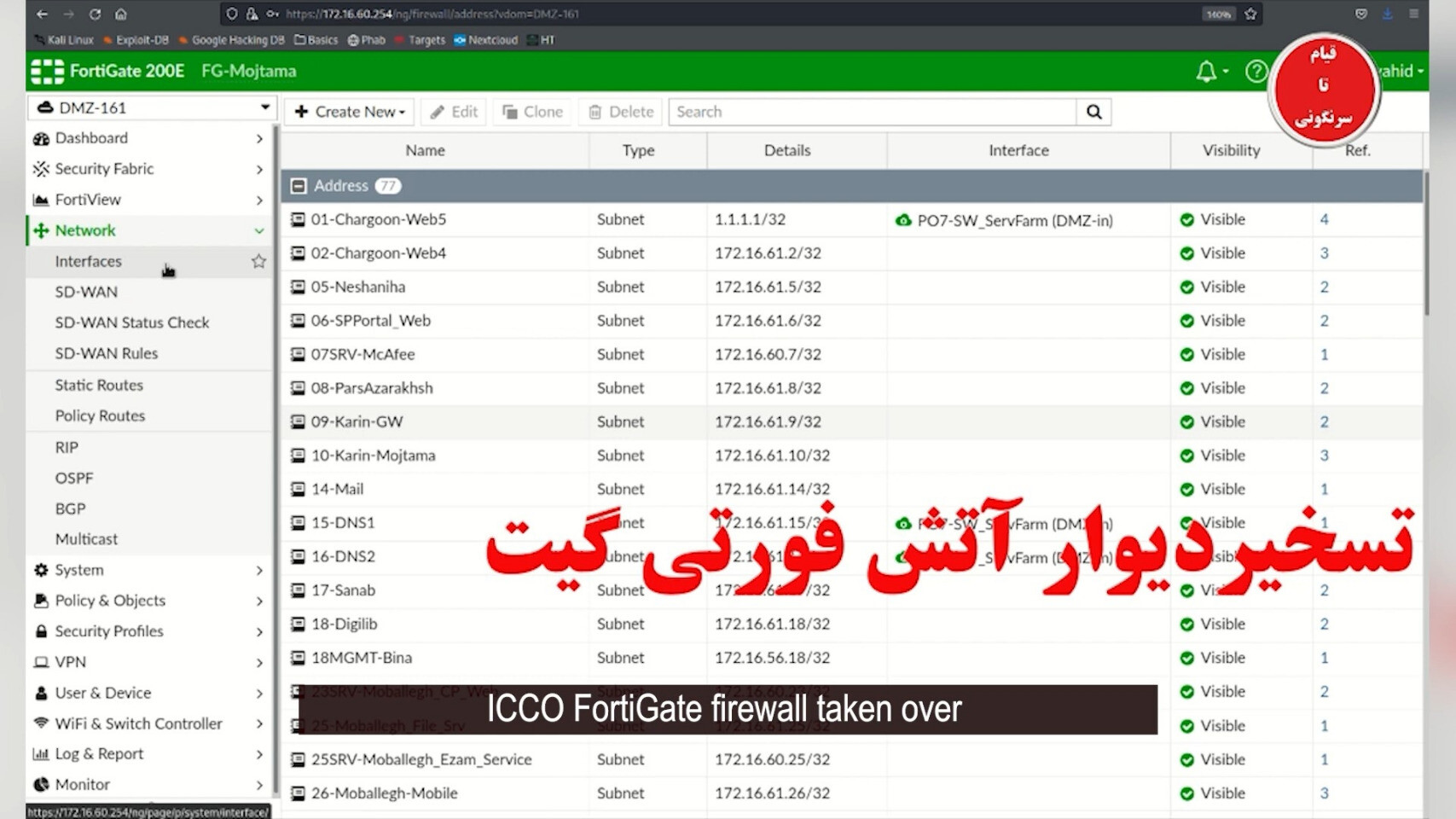Open Policy Routes
Screen dimensions: 1456x819
[x=100, y=415]
